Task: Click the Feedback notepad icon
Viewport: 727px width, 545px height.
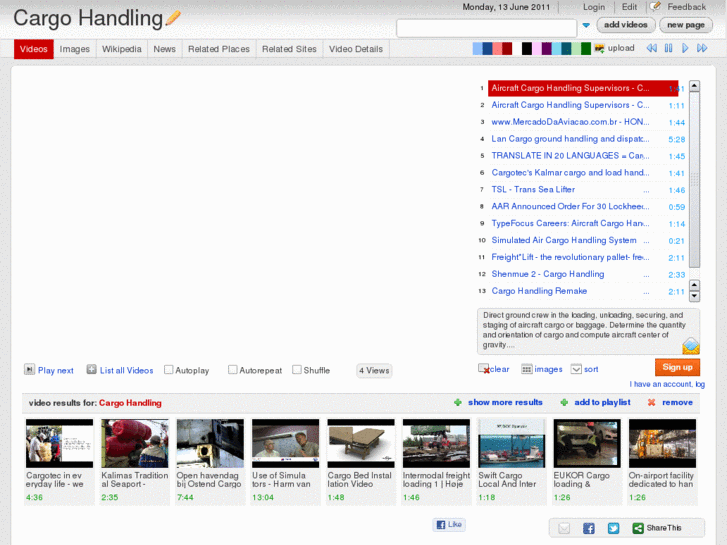Action: coord(656,6)
